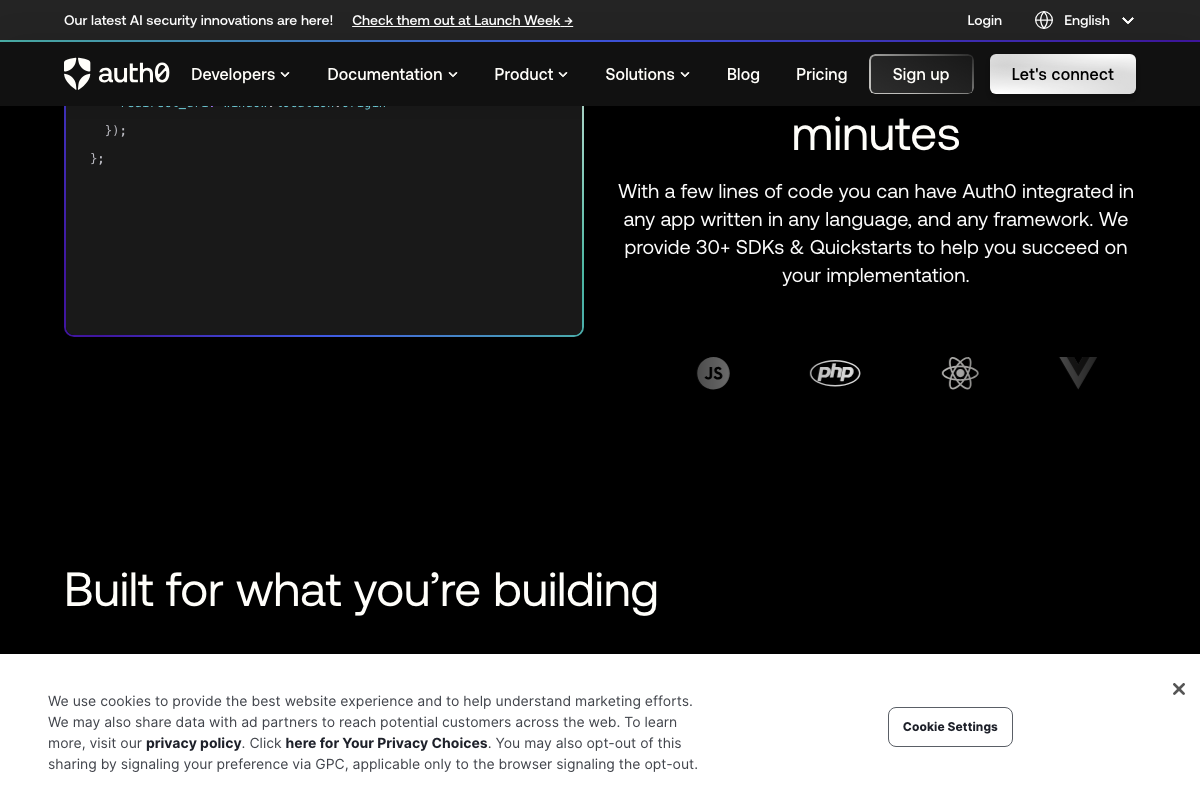Expand the Product dropdown menu
The image size is (1200, 800).
pos(531,74)
